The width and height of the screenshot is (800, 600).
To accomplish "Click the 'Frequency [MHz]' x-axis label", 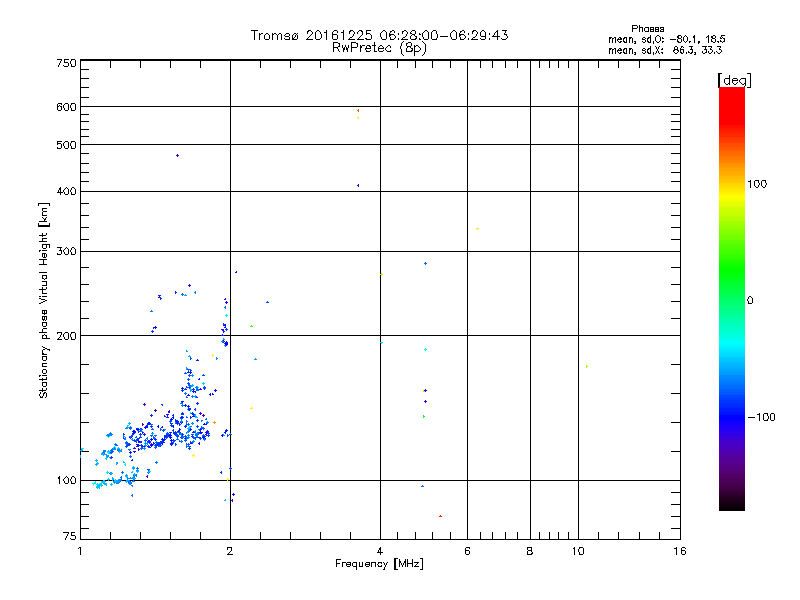I will point(379,564).
